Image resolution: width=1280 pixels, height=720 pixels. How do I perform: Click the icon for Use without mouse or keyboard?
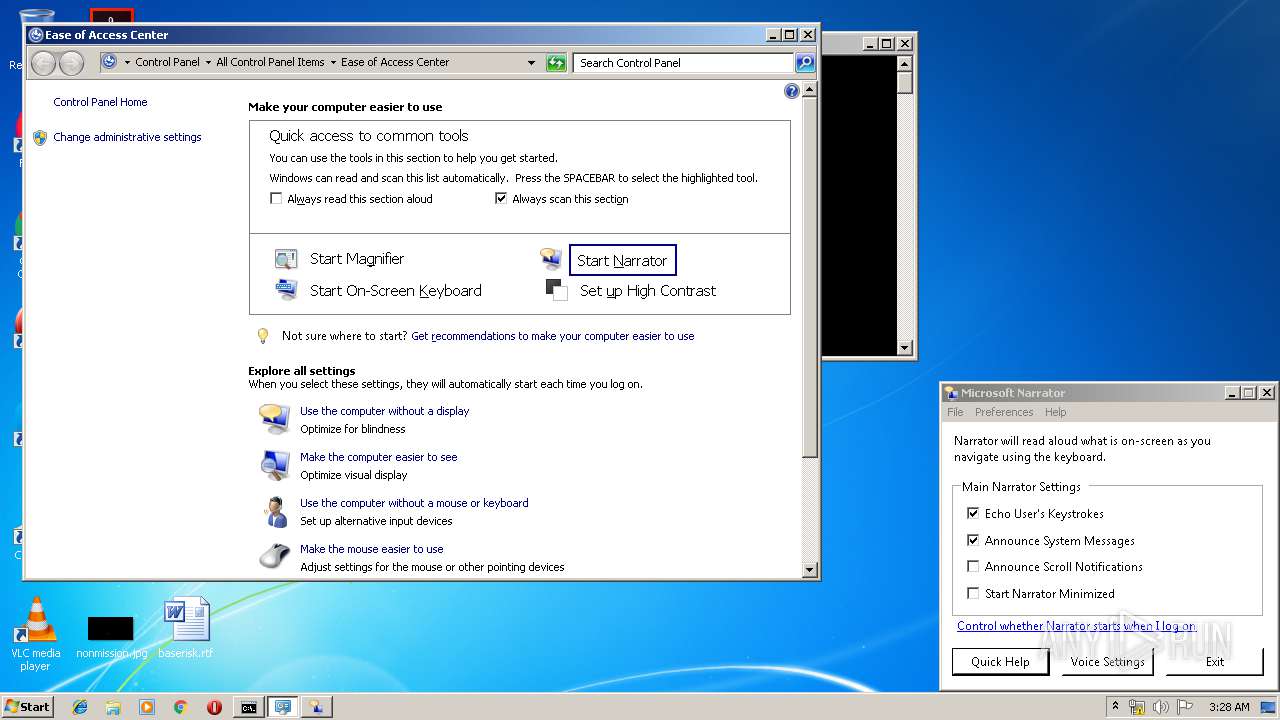275,511
